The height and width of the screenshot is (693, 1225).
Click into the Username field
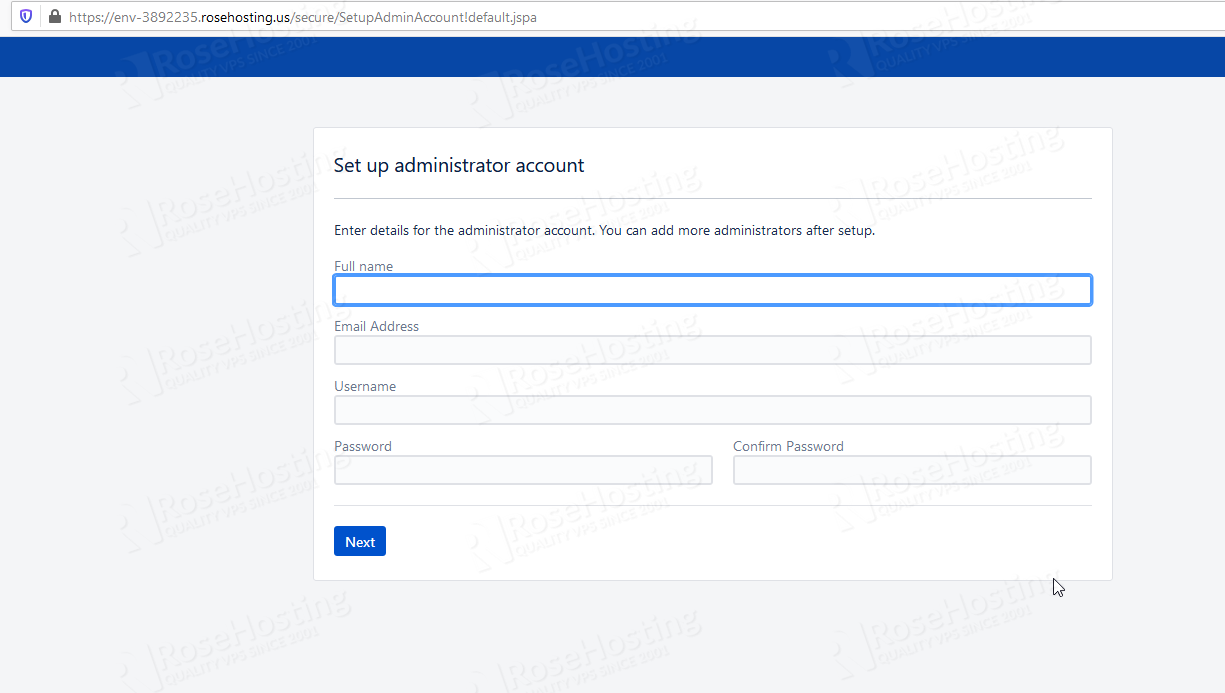pyautogui.click(x=712, y=410)
